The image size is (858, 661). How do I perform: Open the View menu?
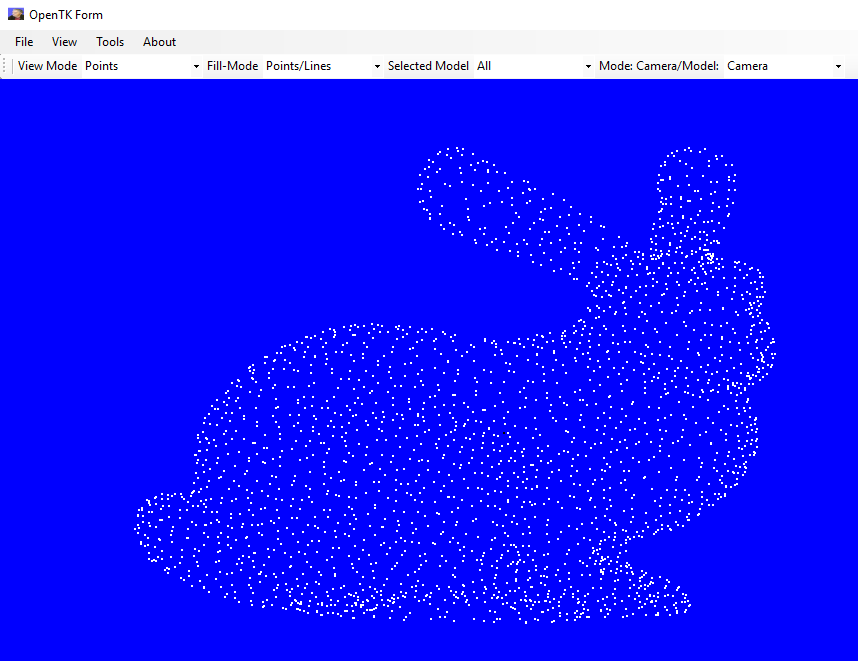point(64,42)
